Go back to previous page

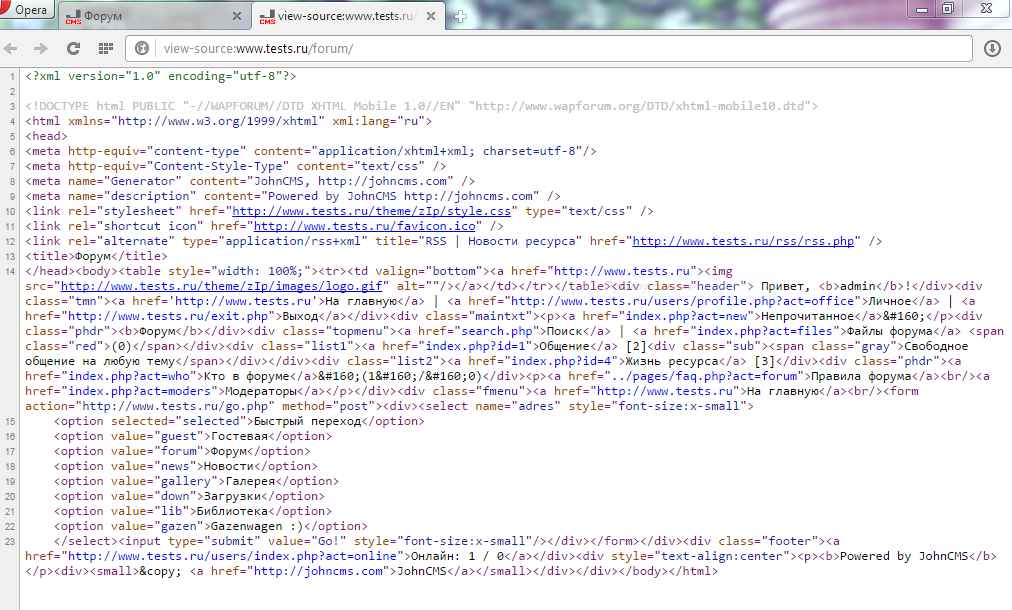tap(11, 48)
